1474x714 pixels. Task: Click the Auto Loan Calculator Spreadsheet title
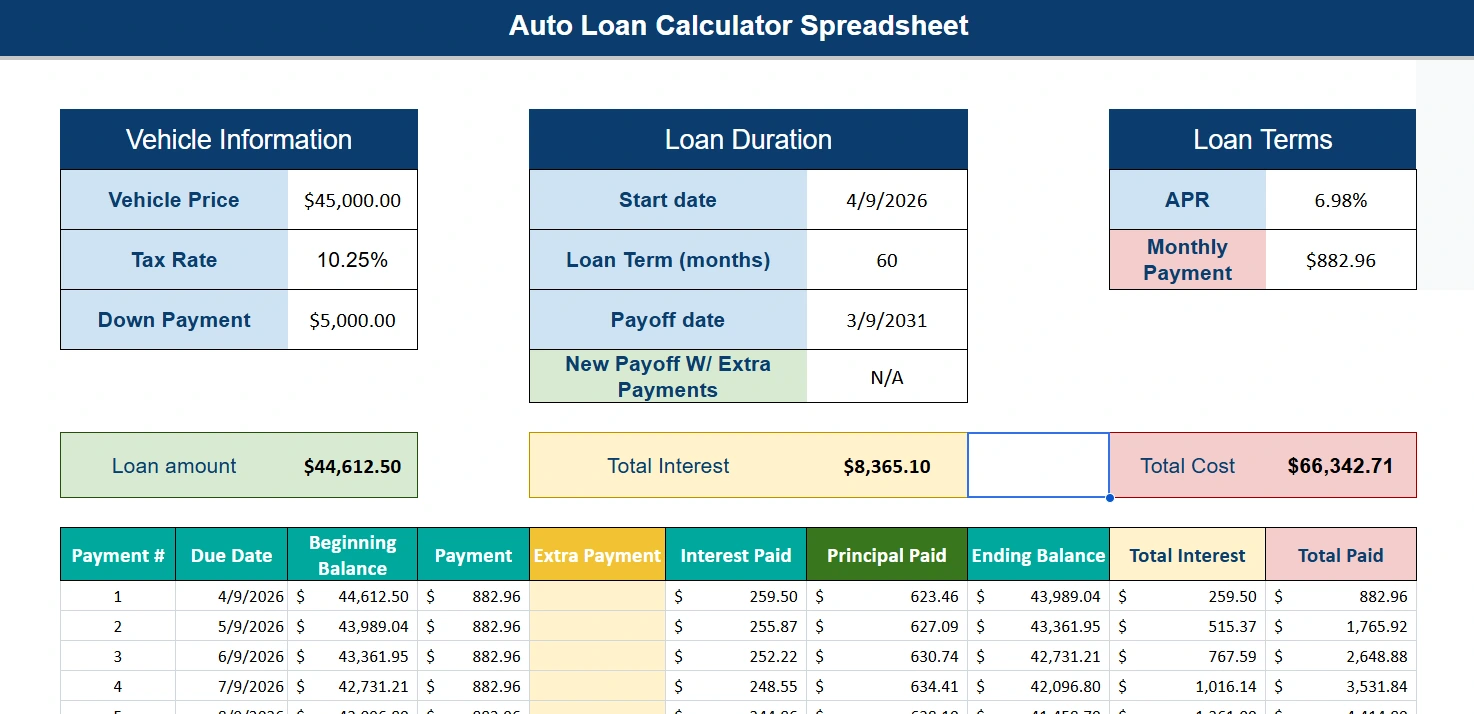pyautogui.click(x=737, y=26)
